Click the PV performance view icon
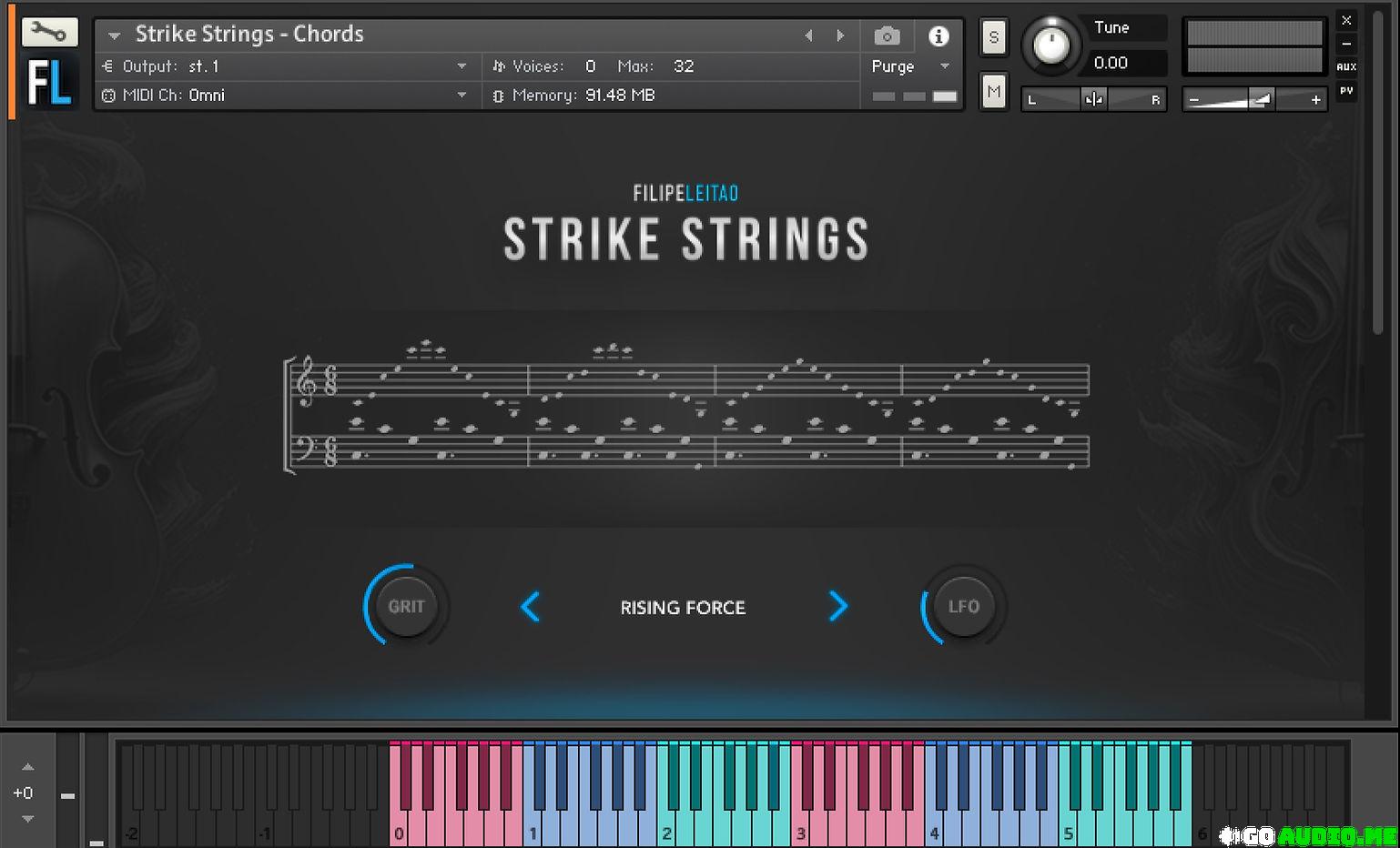This screenshot has height=848, width=1400. (x=1346, y=91)
